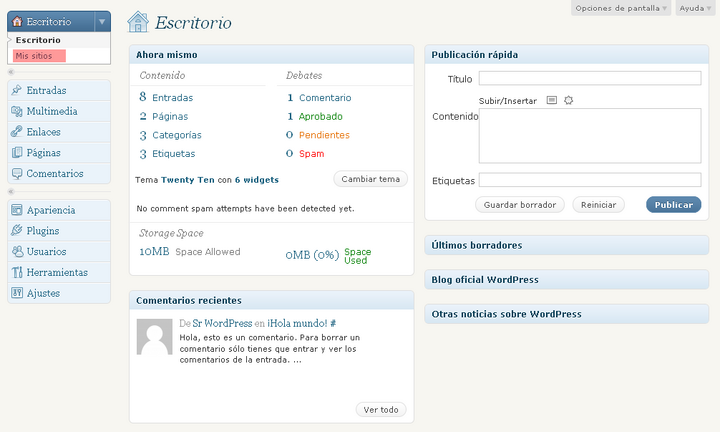
Task: Click the Usuarios people icon
Action: pos(17,252)
